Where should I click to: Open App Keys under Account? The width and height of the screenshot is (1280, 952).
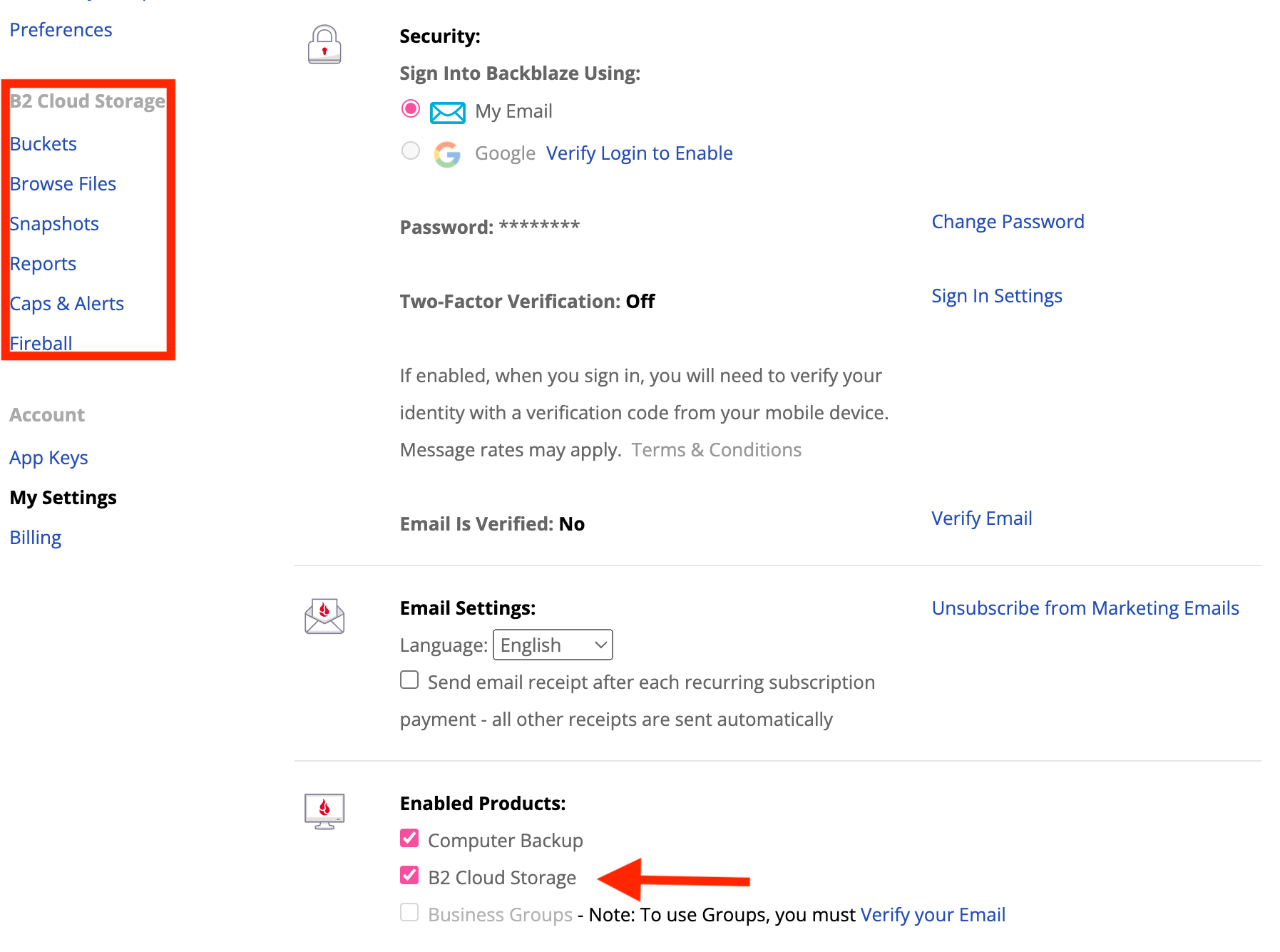(48, 458)
